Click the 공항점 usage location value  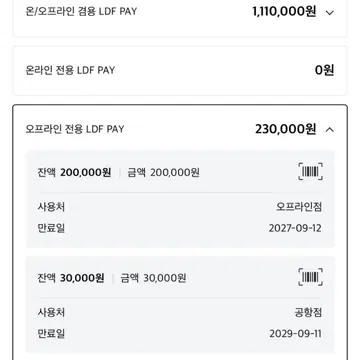click(x=308, y=312)
